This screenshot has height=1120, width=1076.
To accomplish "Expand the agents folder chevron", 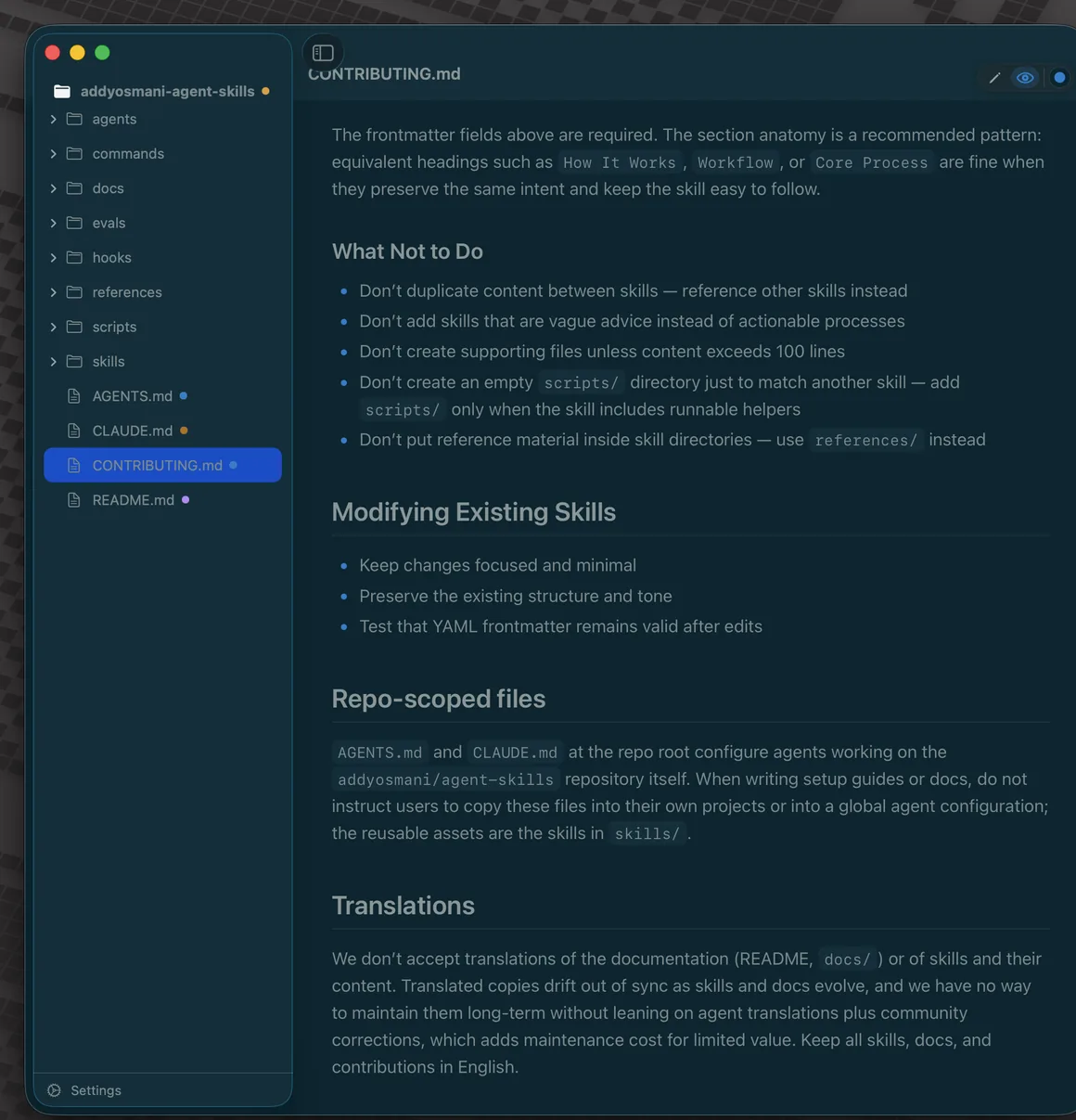I will coord(53,119).
